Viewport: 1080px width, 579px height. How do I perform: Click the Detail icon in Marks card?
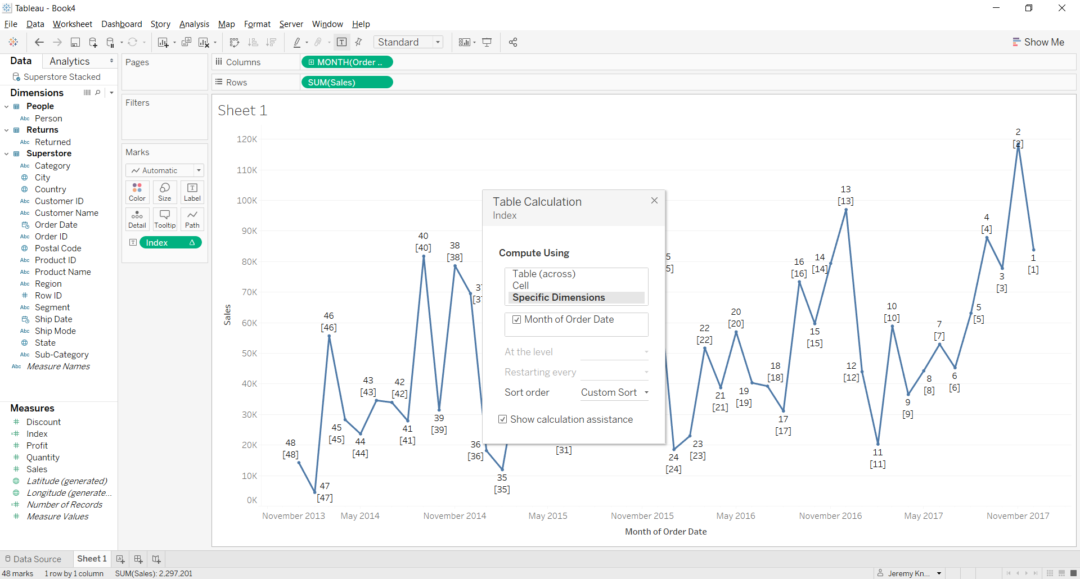pos(137,218)
